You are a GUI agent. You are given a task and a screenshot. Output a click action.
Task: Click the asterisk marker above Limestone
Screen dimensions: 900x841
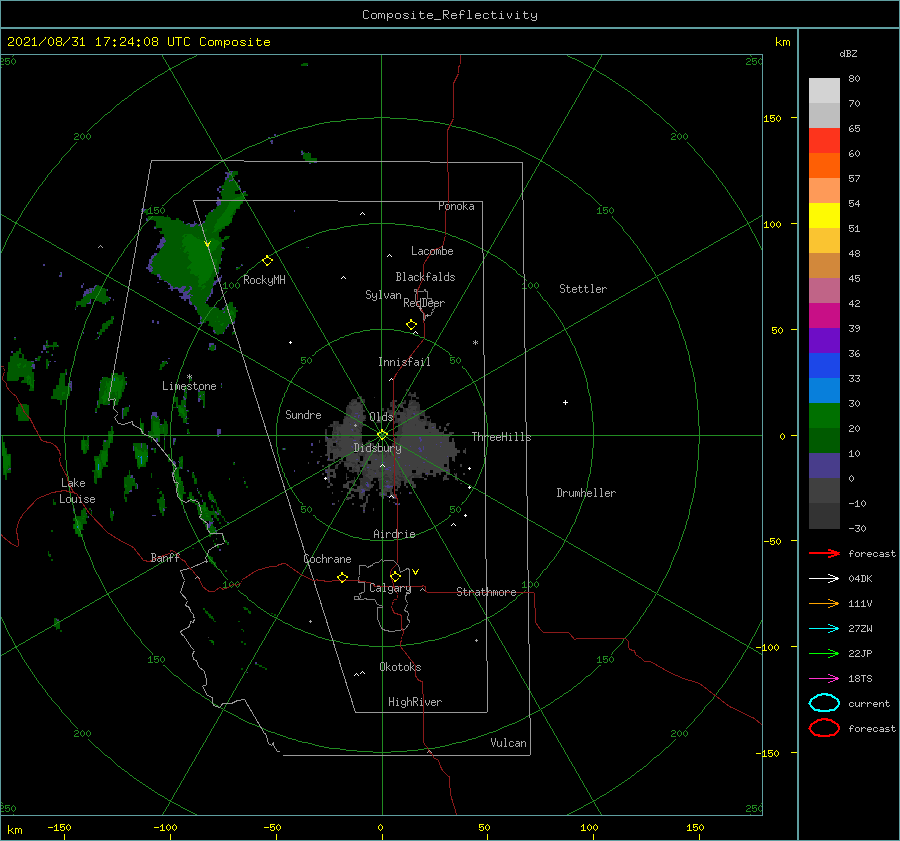tap(189, 377)
